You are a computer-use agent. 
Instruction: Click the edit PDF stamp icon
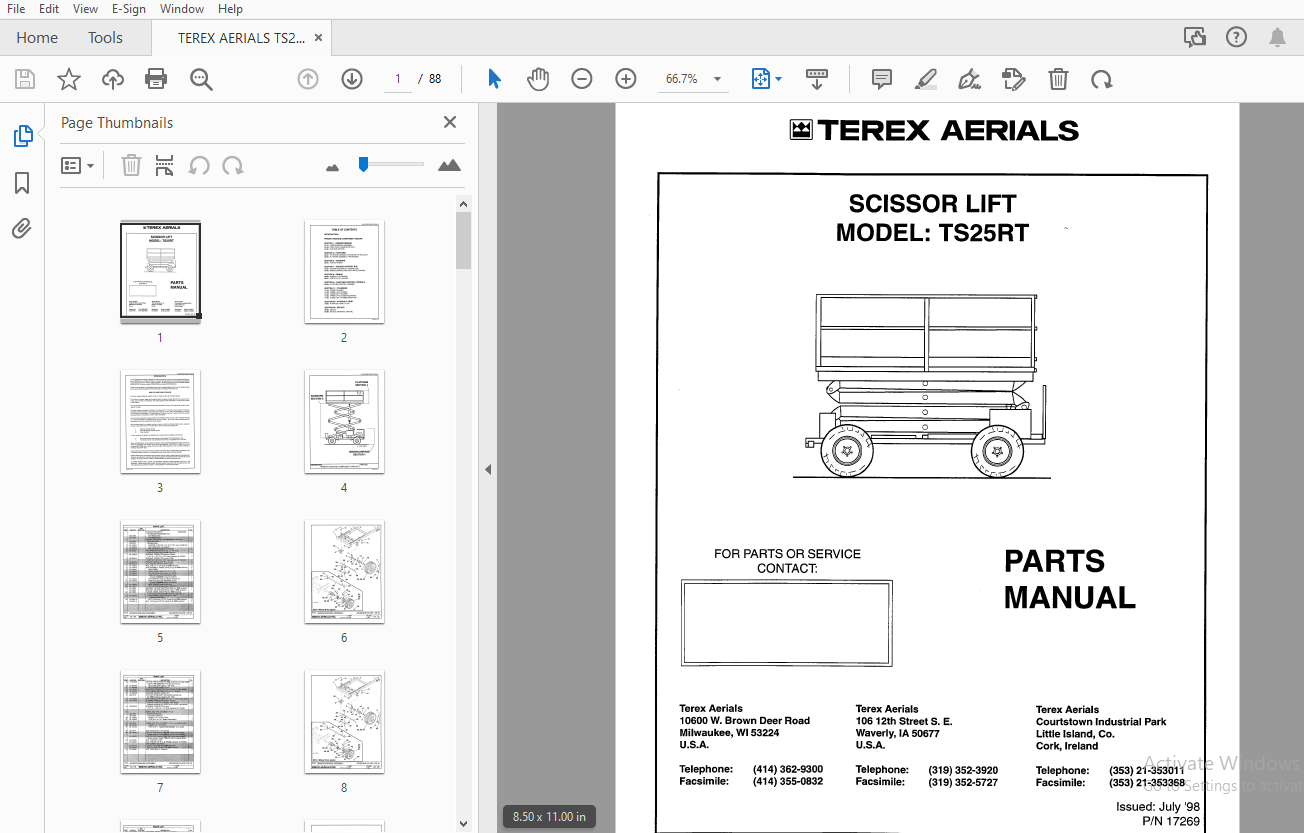(1014, 79)
